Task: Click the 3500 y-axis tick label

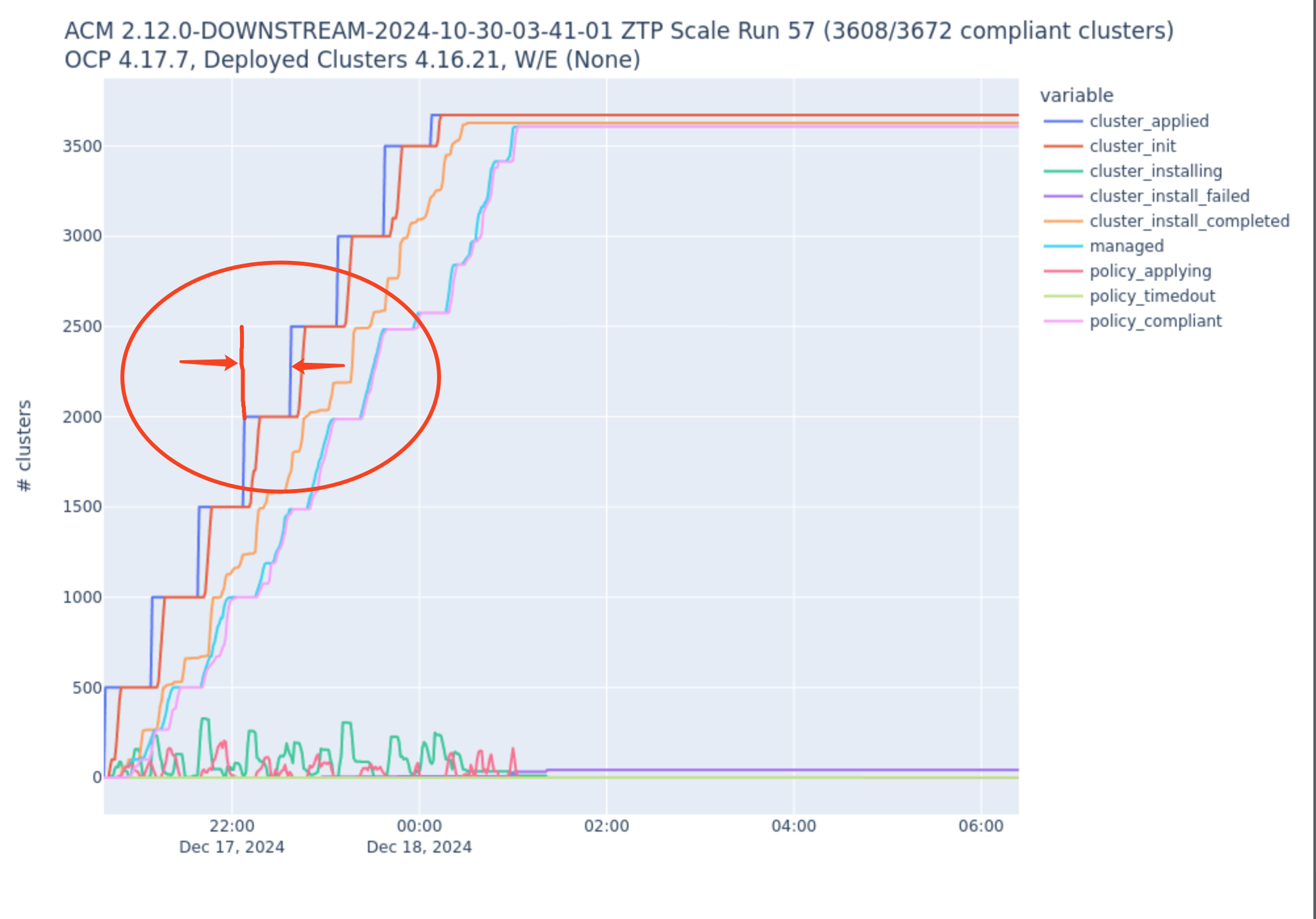Action: tap(82, 146)
